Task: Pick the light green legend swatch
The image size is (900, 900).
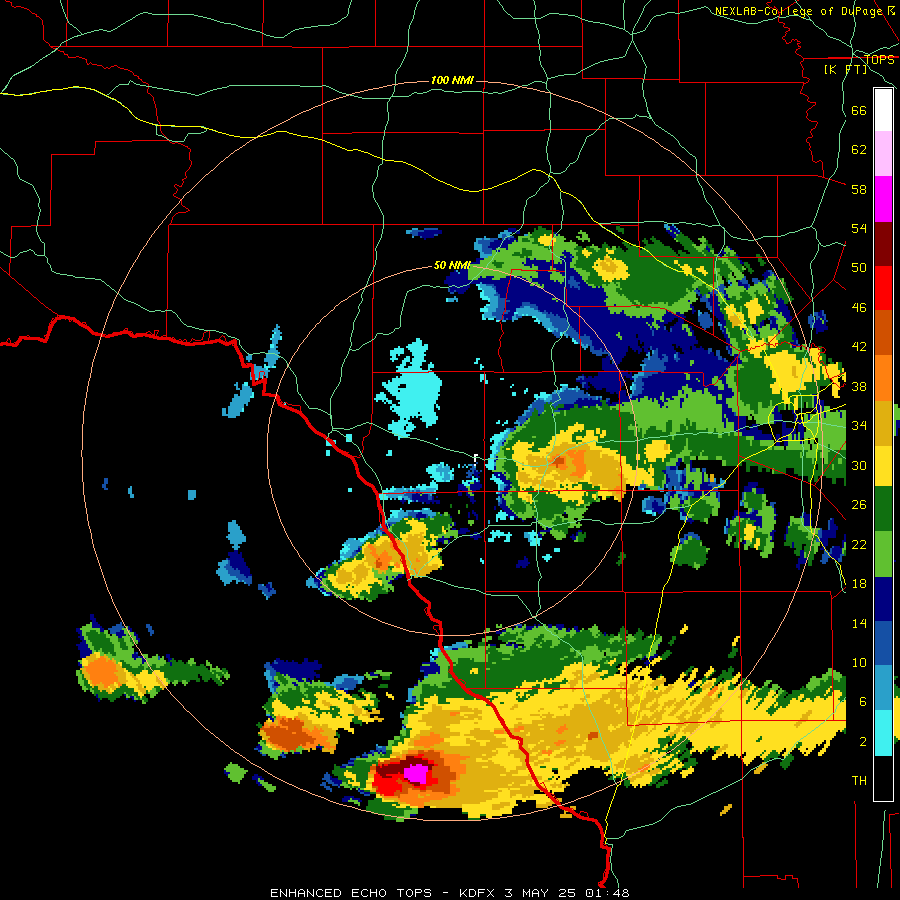Action: pos(883,554)
